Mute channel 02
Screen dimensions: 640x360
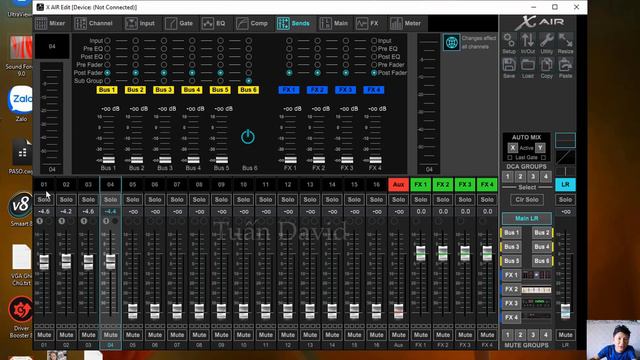[66, 335]
